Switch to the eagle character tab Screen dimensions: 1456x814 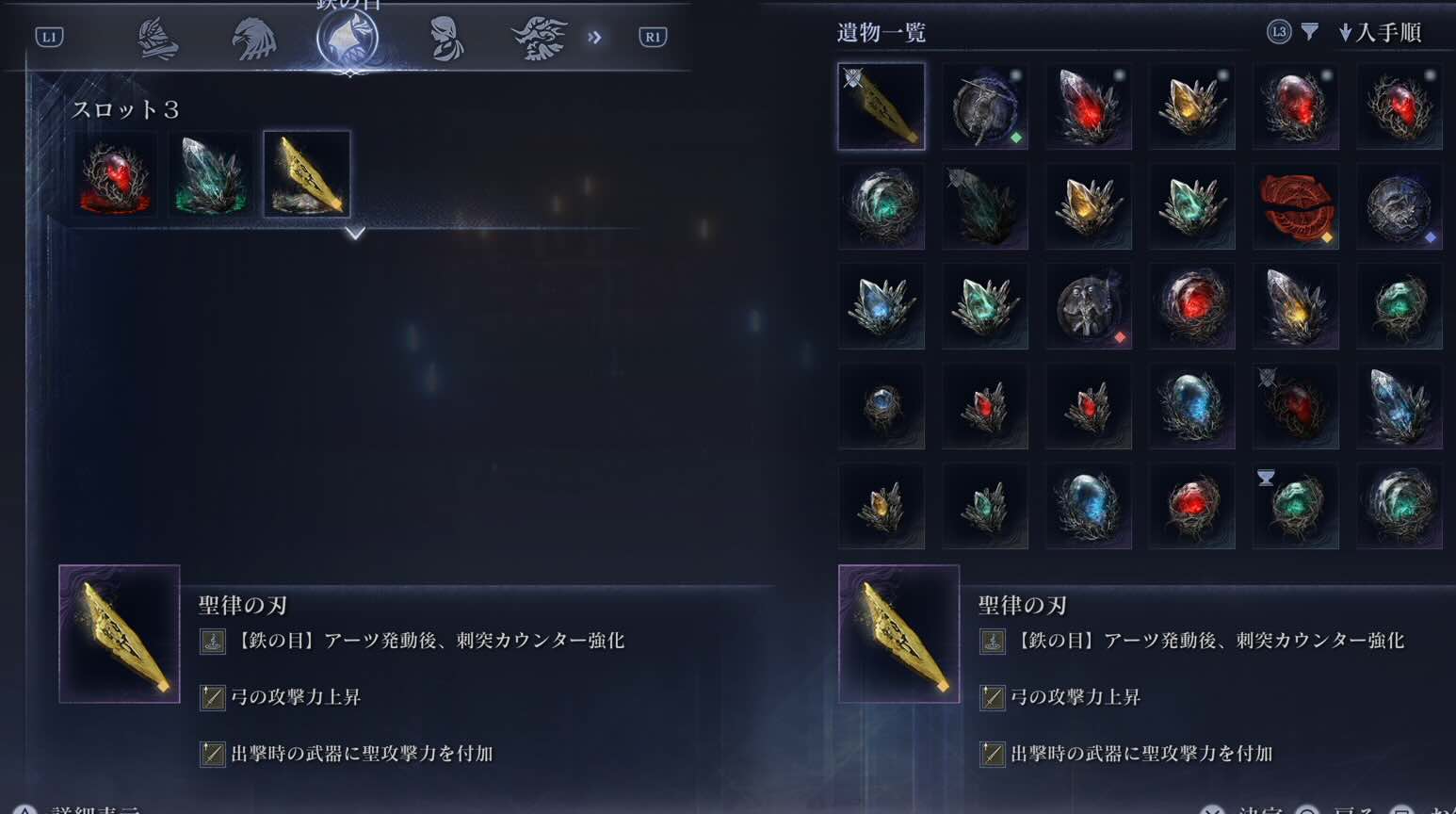coord(254,39)
